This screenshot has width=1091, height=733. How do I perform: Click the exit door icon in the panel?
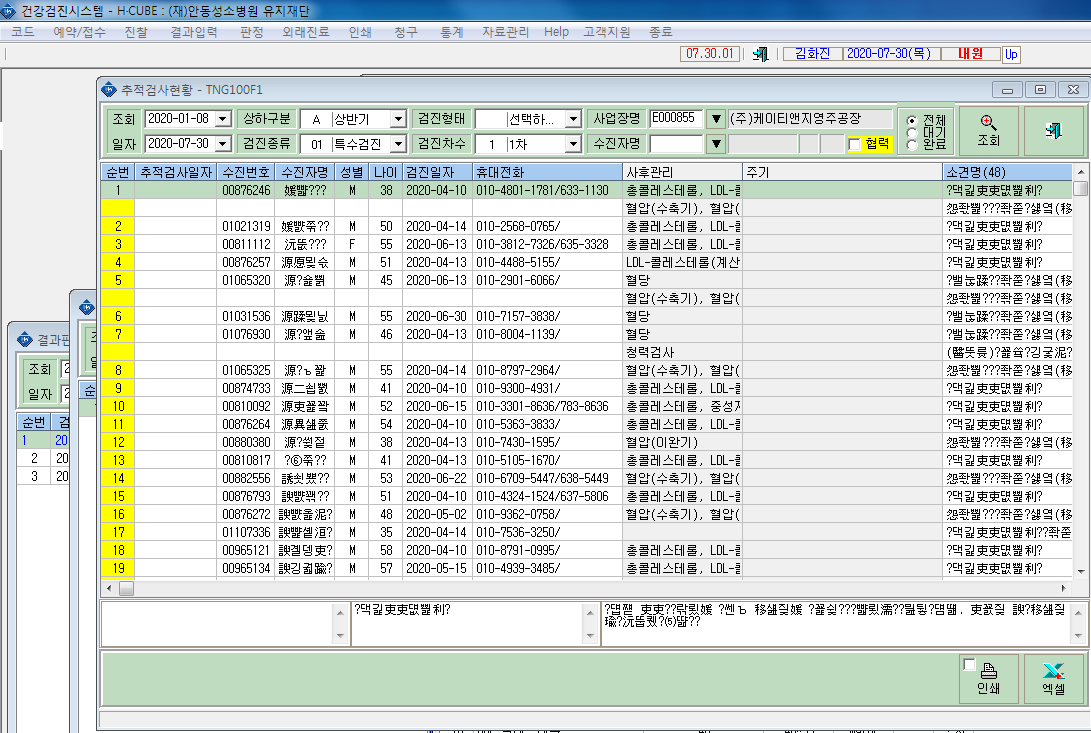click(1053, 130)
